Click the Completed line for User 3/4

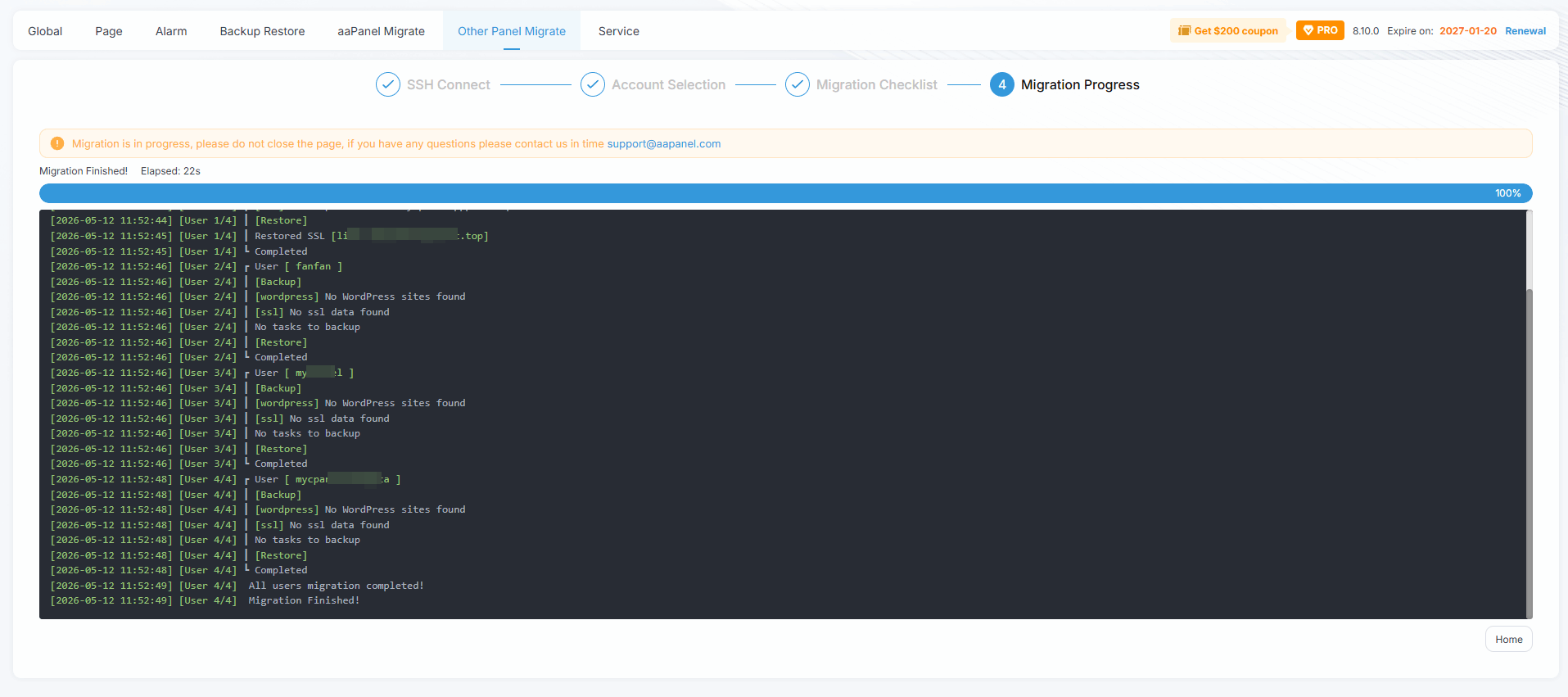(x=178, y=464)
